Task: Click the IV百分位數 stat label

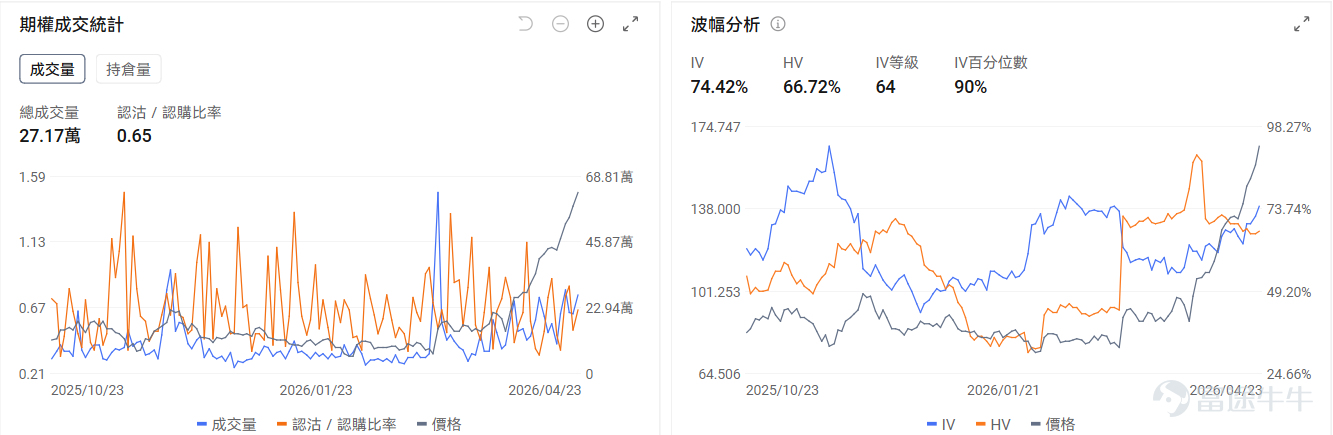Action: (x=991, y=62)
